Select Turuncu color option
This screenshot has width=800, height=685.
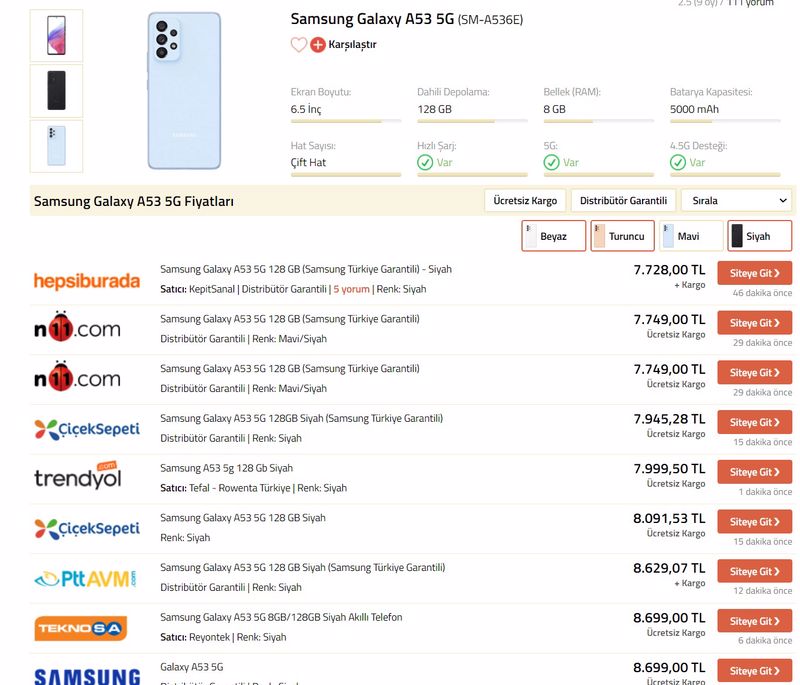tap(622, 236)
